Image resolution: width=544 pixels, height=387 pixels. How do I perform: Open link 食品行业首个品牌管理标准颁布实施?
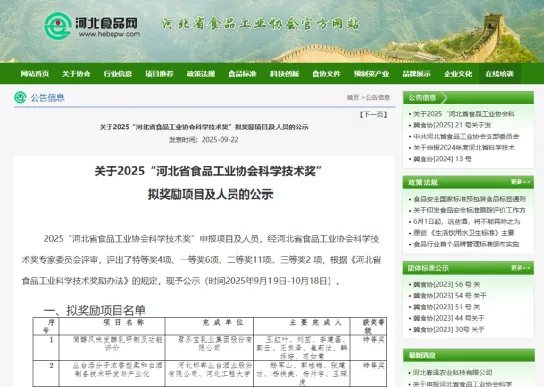pyautogui.click(x=466, y=244)
